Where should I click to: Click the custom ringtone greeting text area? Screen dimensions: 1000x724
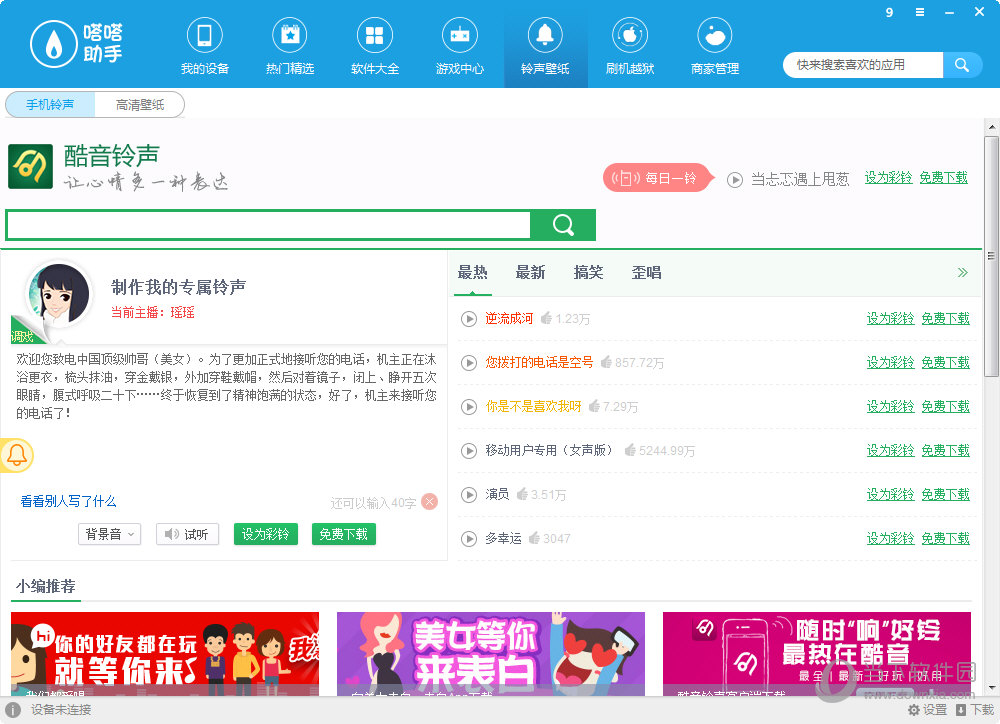[226, 386]
